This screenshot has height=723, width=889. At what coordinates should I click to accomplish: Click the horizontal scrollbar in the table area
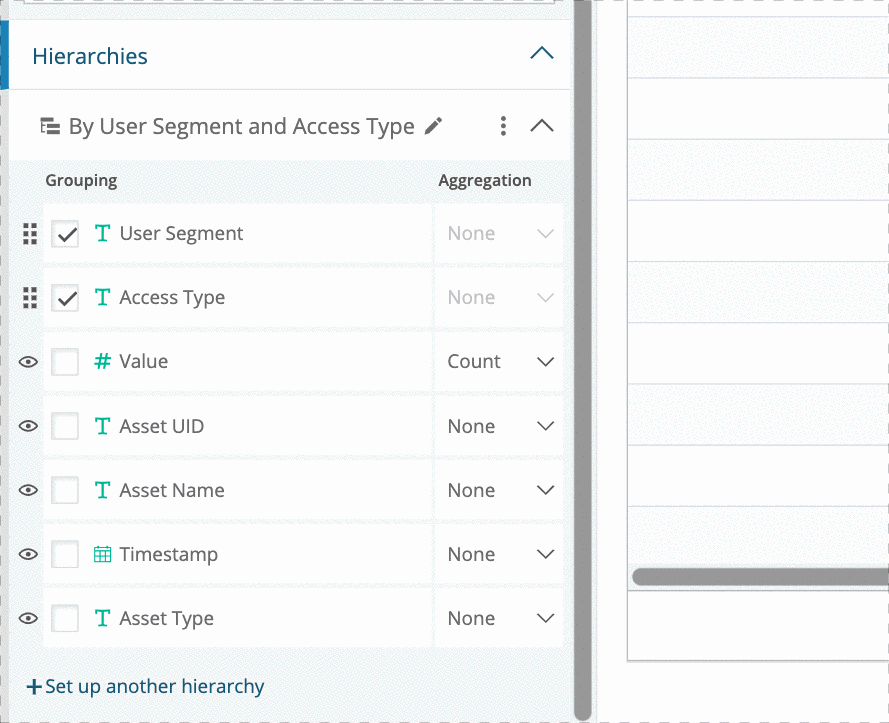[x=760, y=577]
